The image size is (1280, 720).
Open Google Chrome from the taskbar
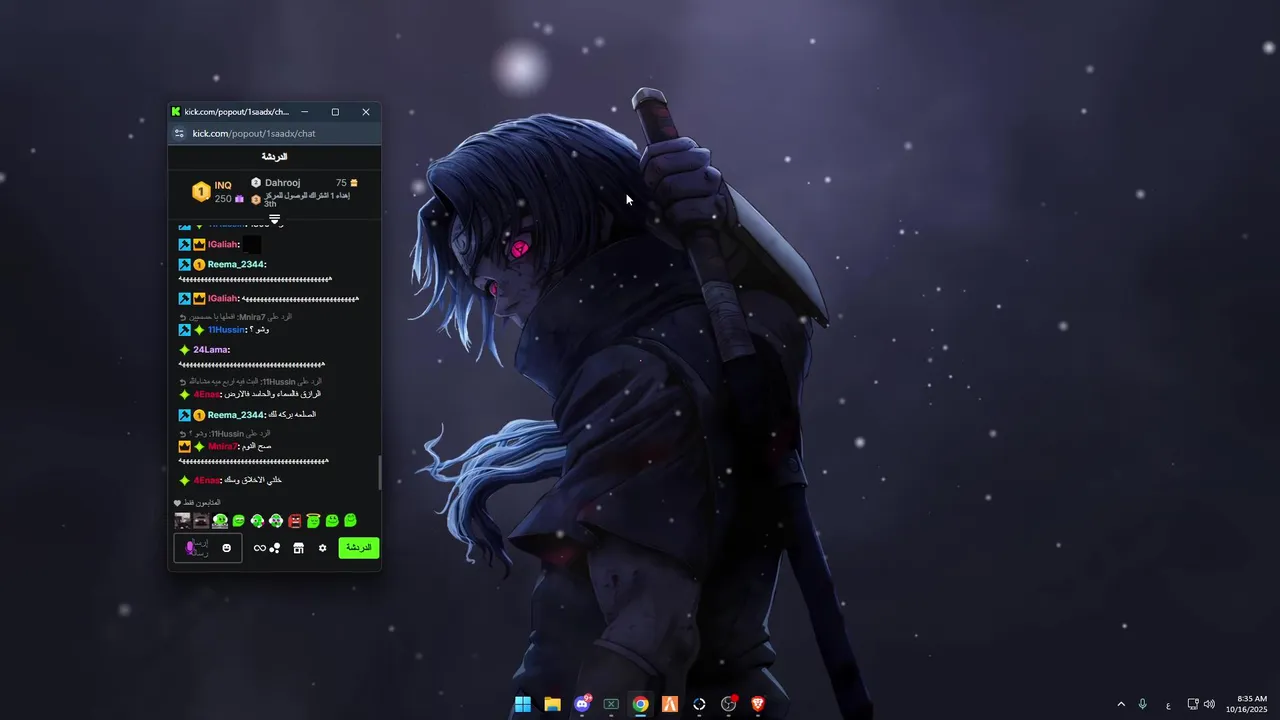pos(640,704)
